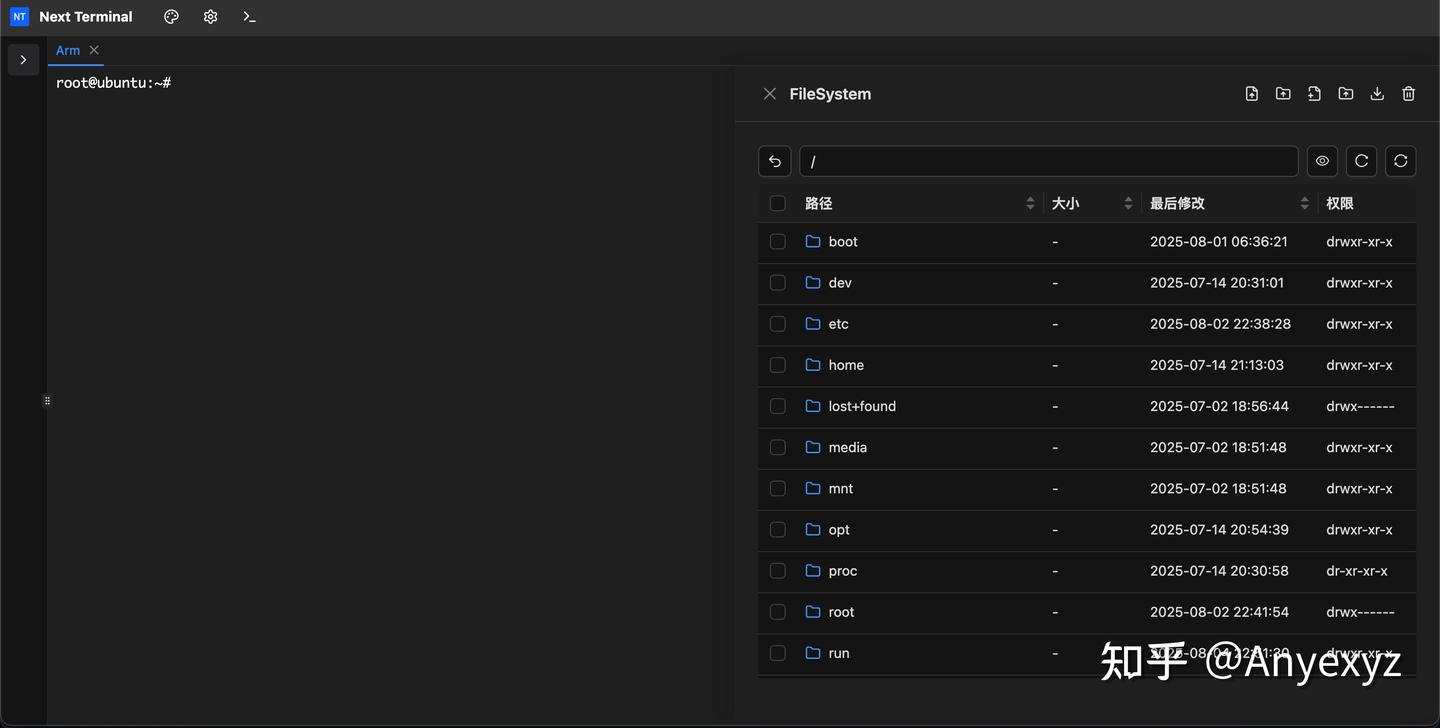This screenshot has height=728, width=1440.
Task: Check the home row checkbox
Action: pyautogui.click(x=778, y=365)
